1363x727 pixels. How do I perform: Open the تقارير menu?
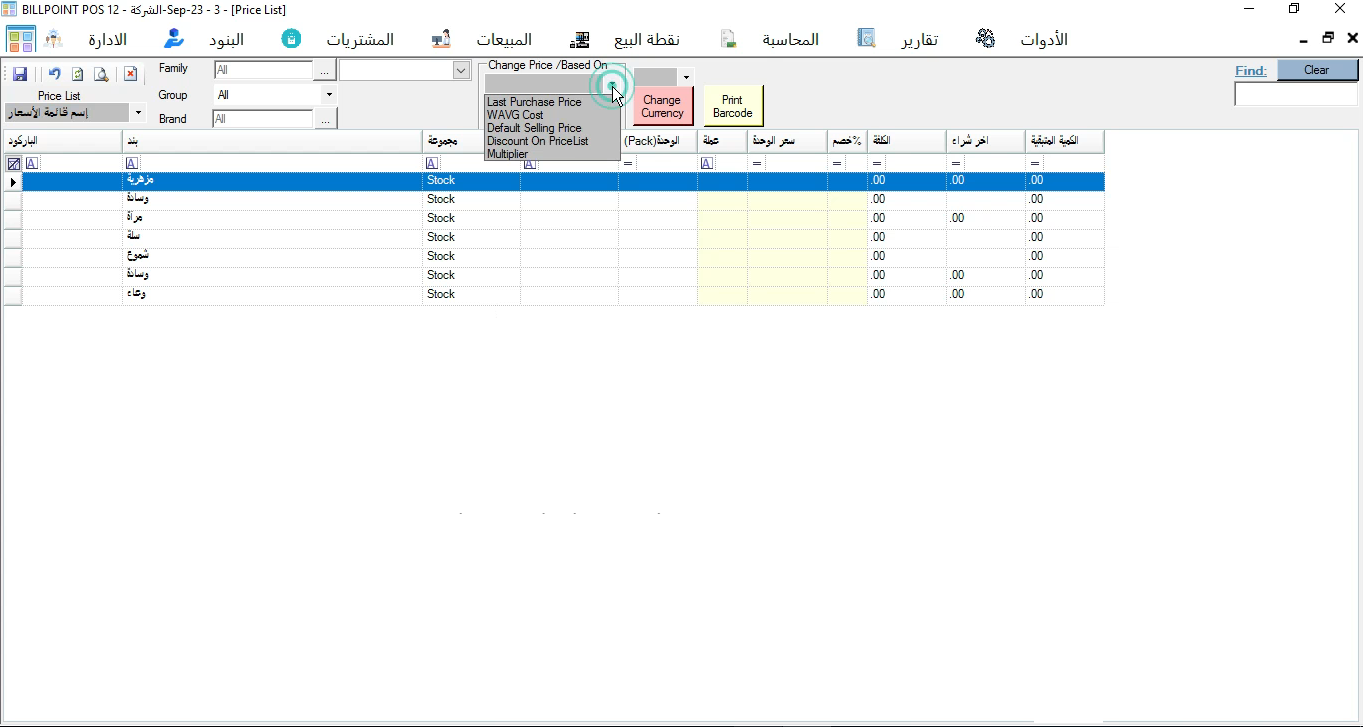[x=919, y=39]
